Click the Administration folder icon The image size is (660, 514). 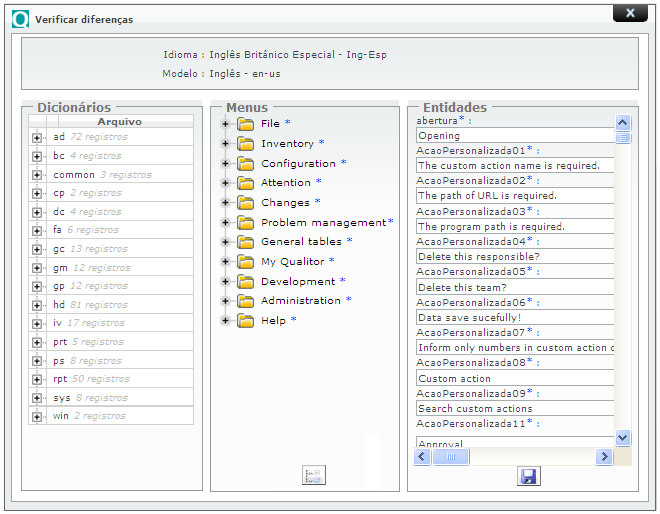(x=246, y=301)
